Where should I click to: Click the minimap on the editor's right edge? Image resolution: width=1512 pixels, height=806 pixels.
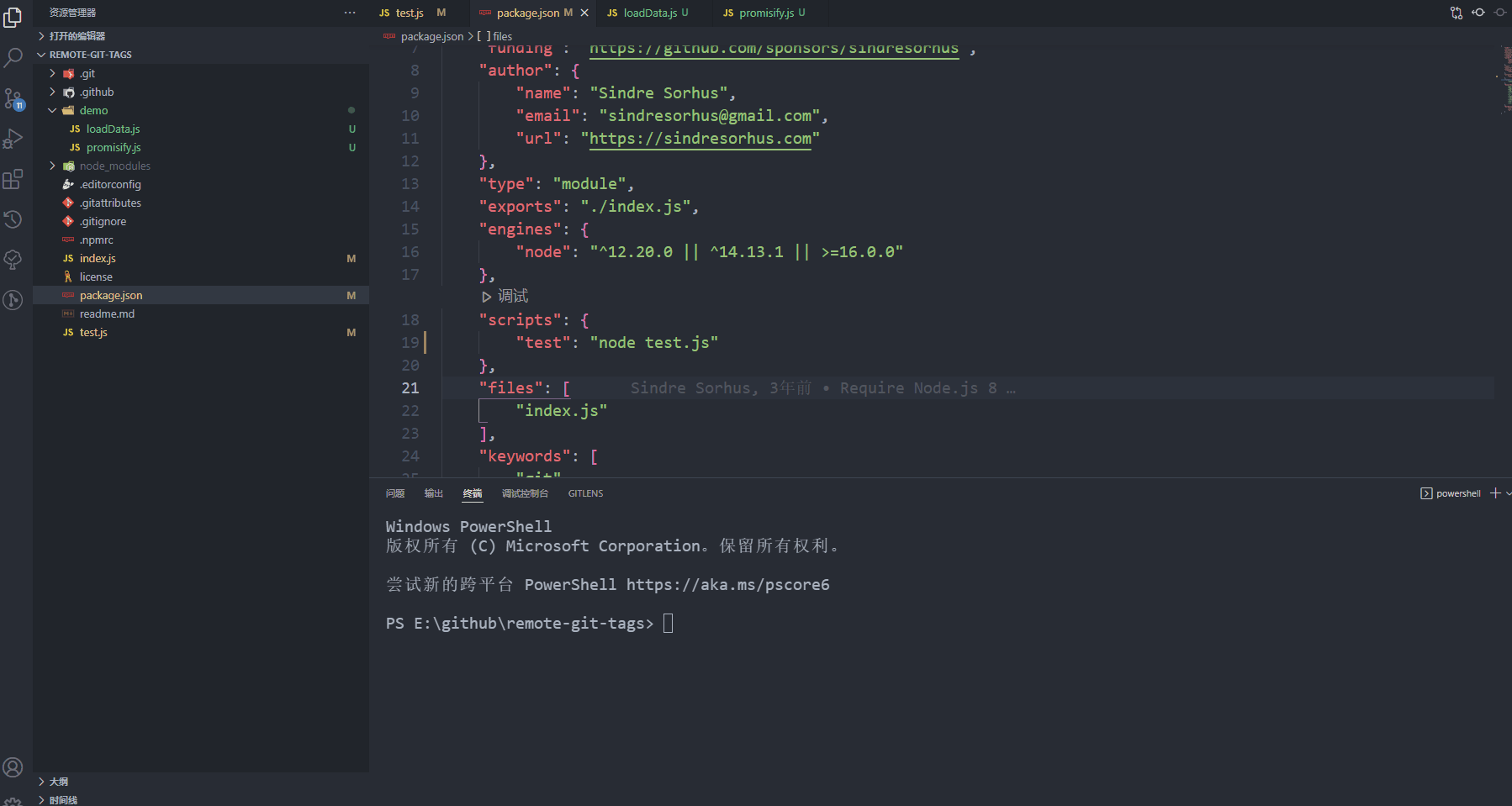pyautogui.click(x=1505, y=84)
